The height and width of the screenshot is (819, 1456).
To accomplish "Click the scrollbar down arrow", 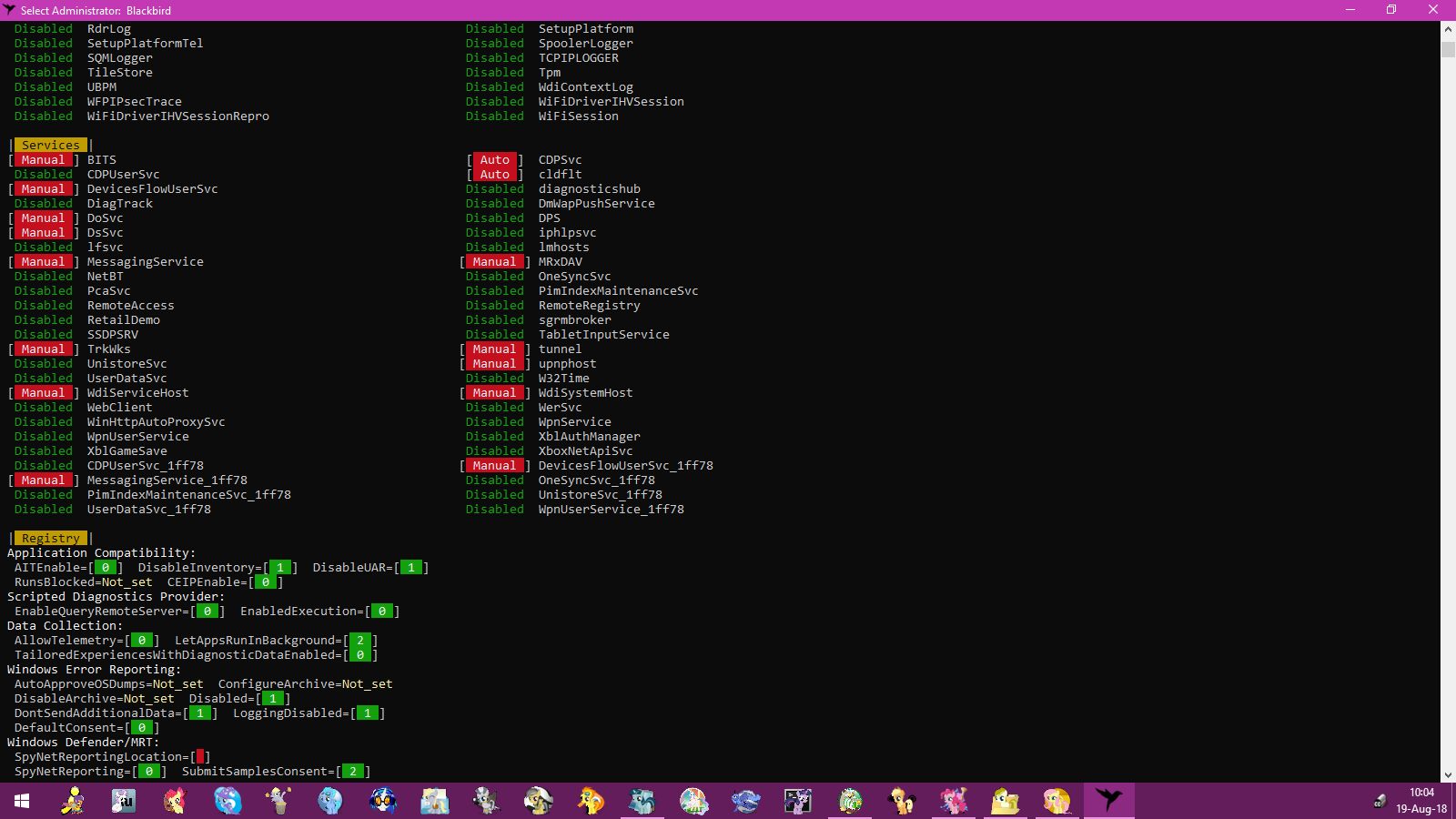I will pos(1448,775).
